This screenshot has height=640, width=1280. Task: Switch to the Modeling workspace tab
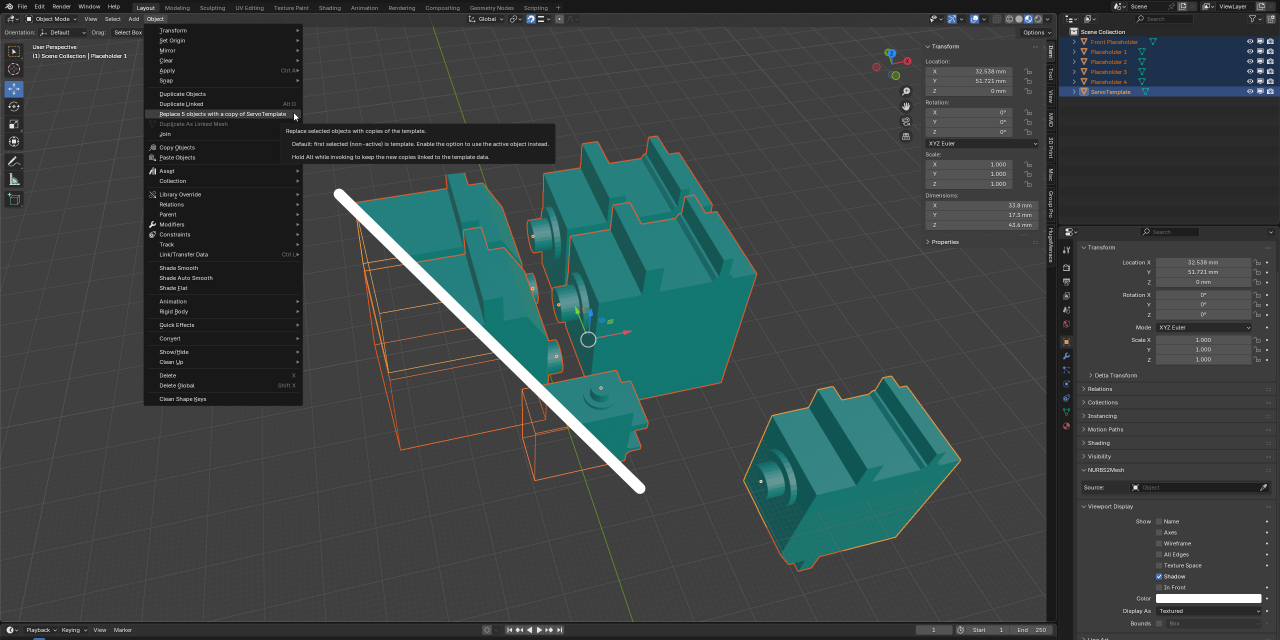[177, 7]
